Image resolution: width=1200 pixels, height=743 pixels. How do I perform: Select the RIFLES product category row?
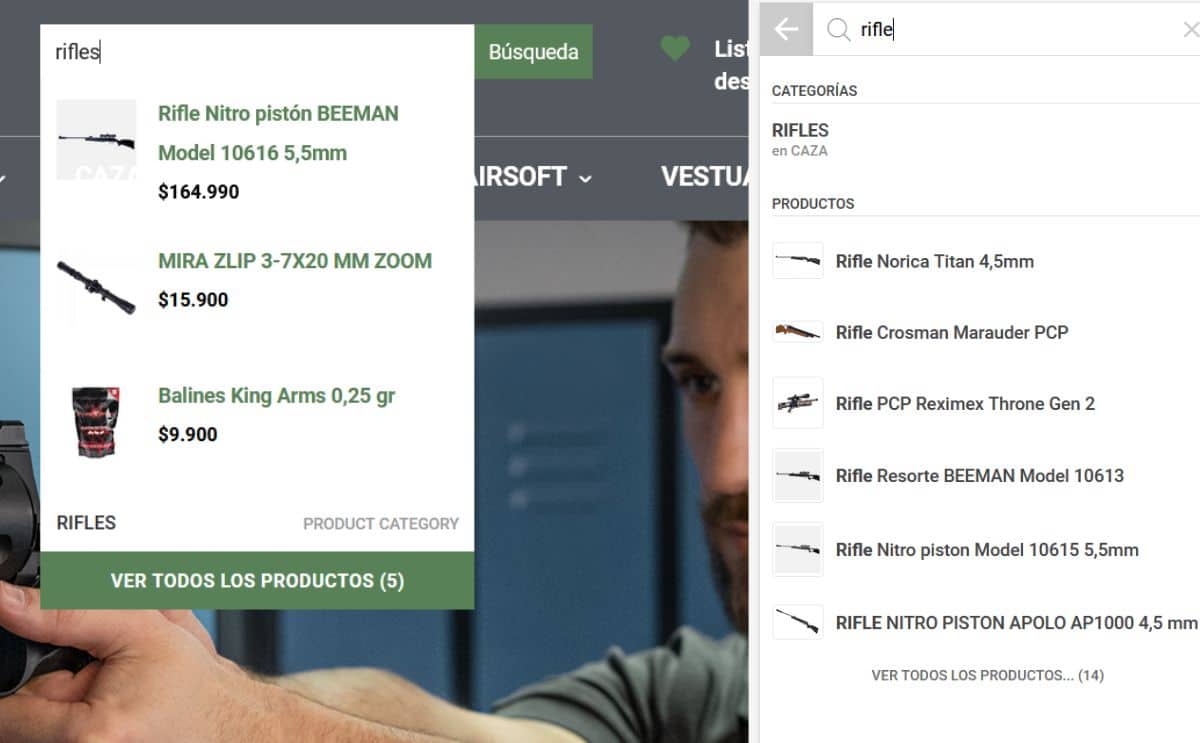[x=257, y=523]
